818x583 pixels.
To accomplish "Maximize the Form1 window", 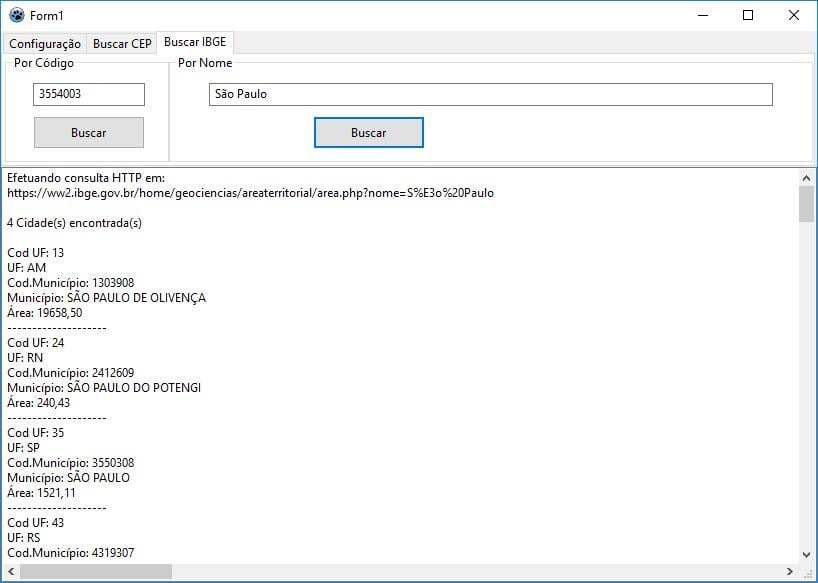I will pos(748,15).
